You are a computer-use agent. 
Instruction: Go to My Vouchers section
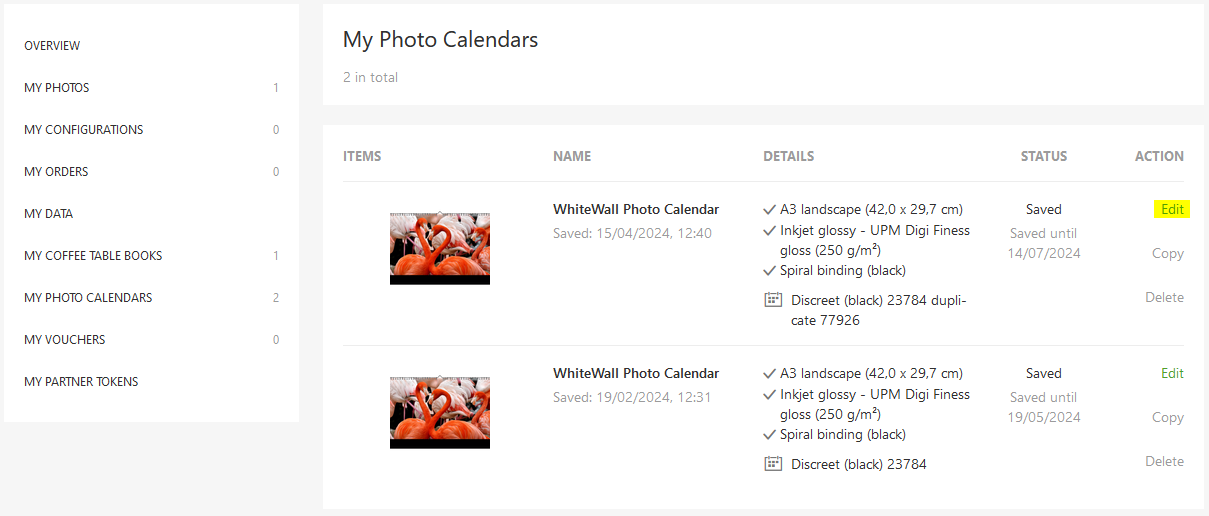click(x=65, y=340)
